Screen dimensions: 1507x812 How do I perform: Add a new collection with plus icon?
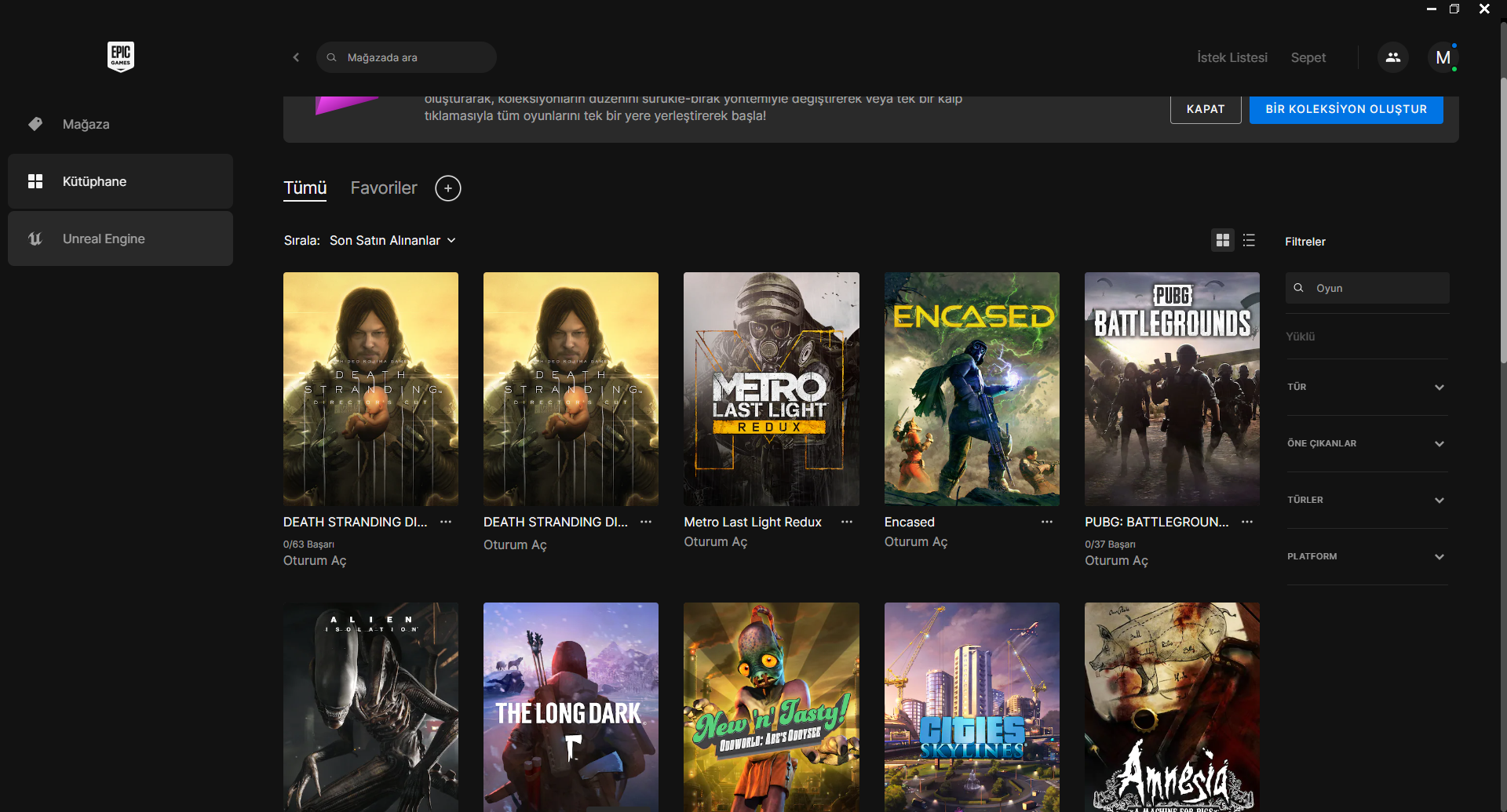coord(448,188)
